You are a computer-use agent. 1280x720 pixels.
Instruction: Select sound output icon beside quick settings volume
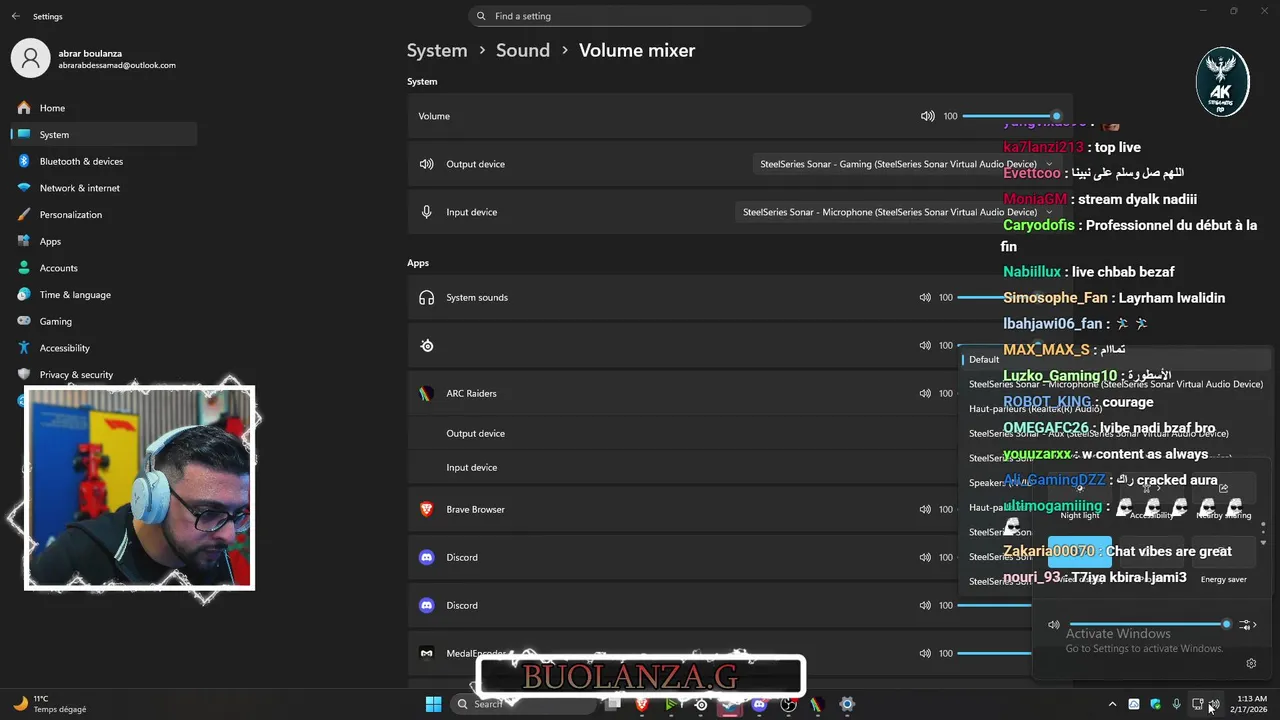coord(1246,625)
